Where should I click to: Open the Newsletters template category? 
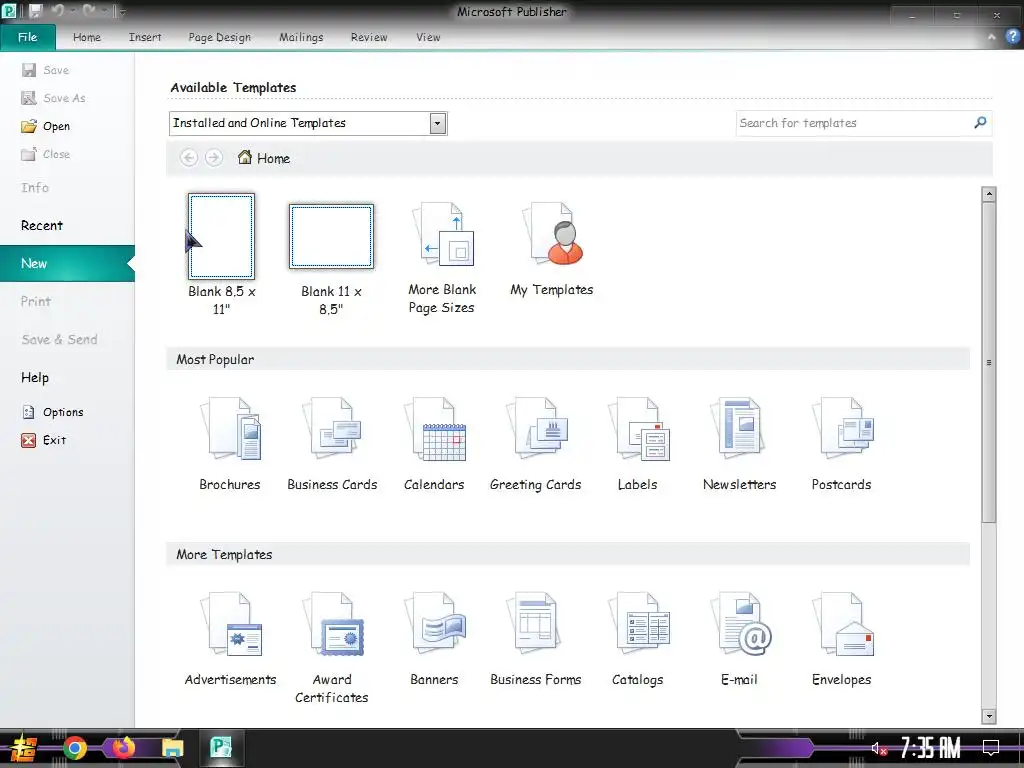click(739, 444)
